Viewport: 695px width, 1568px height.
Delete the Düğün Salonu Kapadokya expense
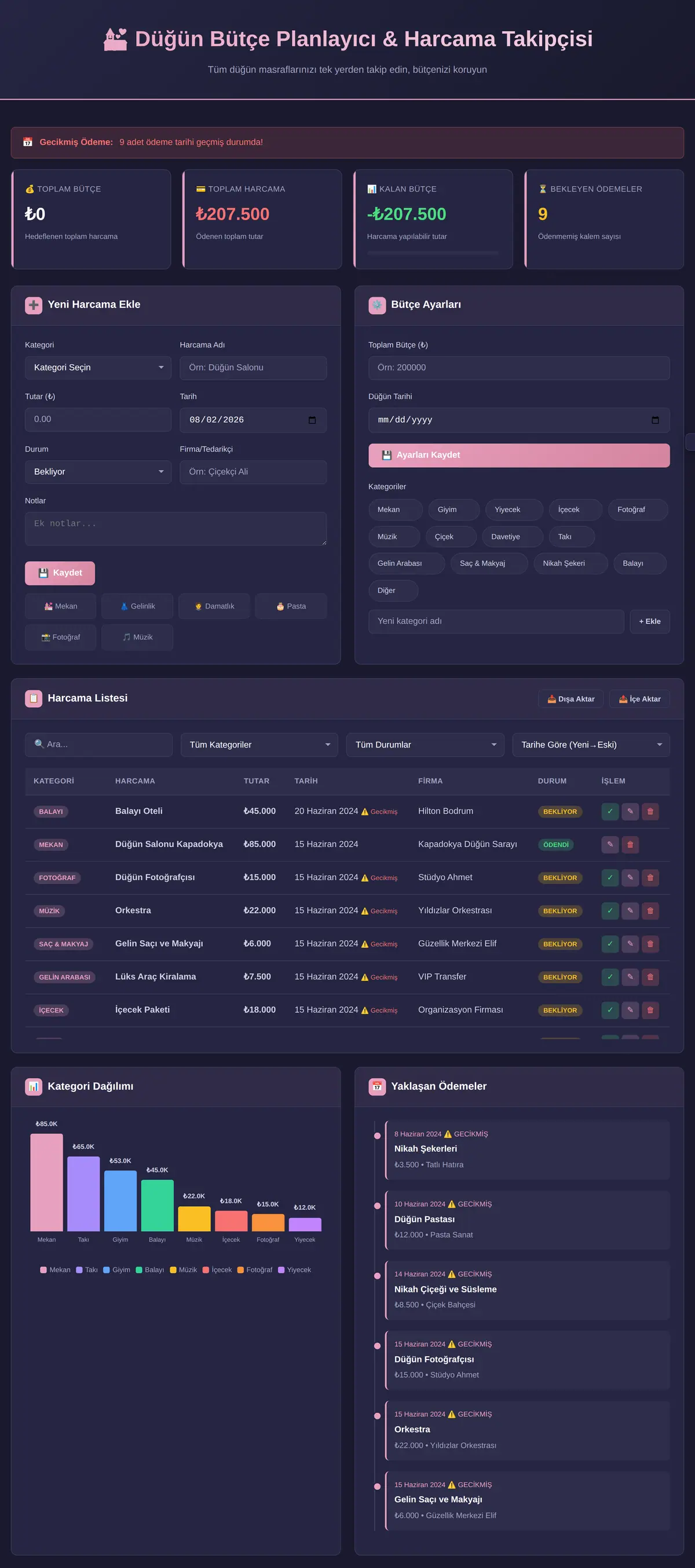point(630,844)
